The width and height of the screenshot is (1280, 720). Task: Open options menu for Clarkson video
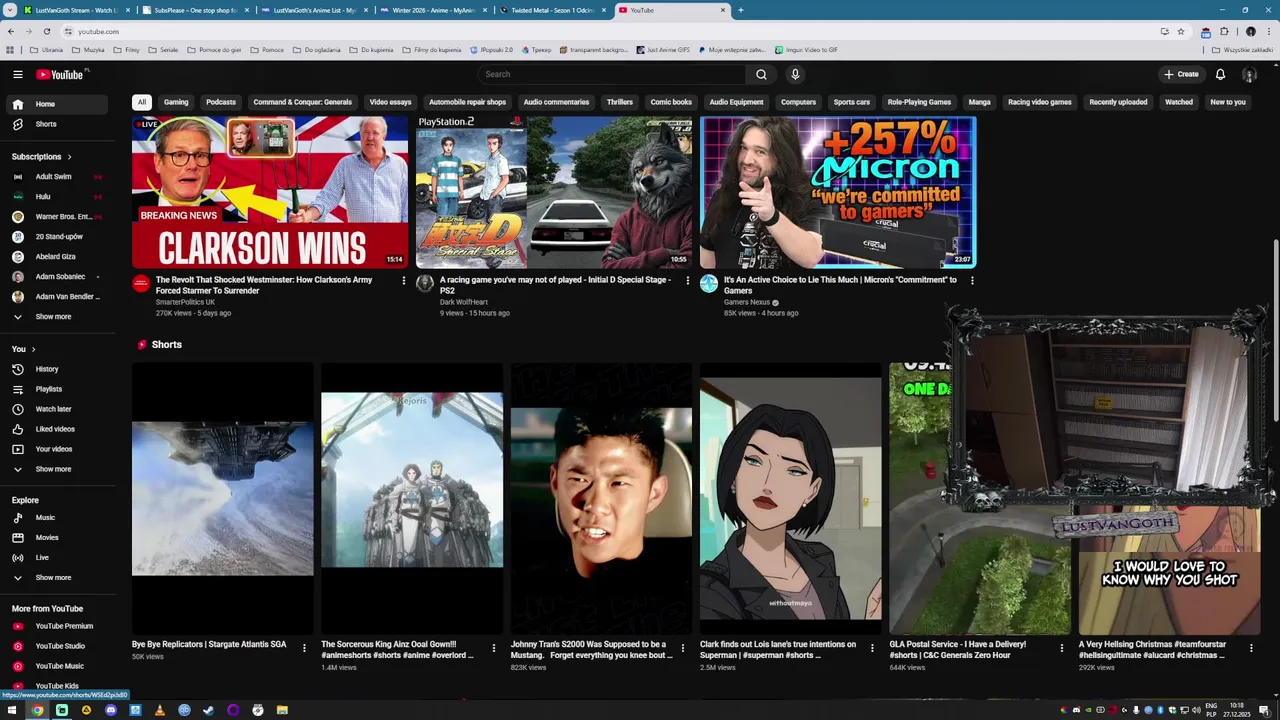[x=404, y=281]
